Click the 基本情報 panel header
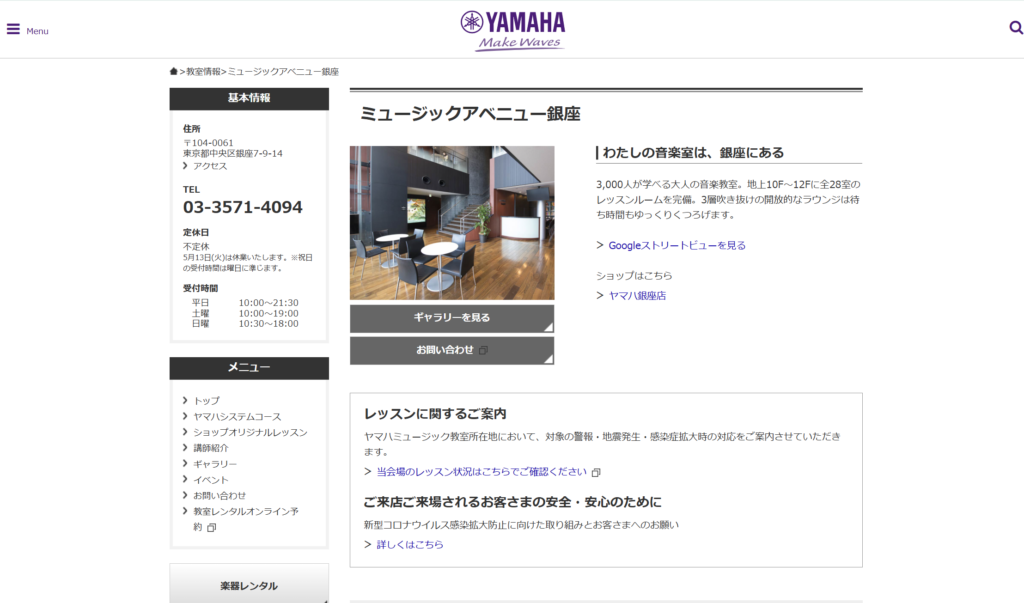Screen dimensions: 1024x603 click(x=249, y=99)
